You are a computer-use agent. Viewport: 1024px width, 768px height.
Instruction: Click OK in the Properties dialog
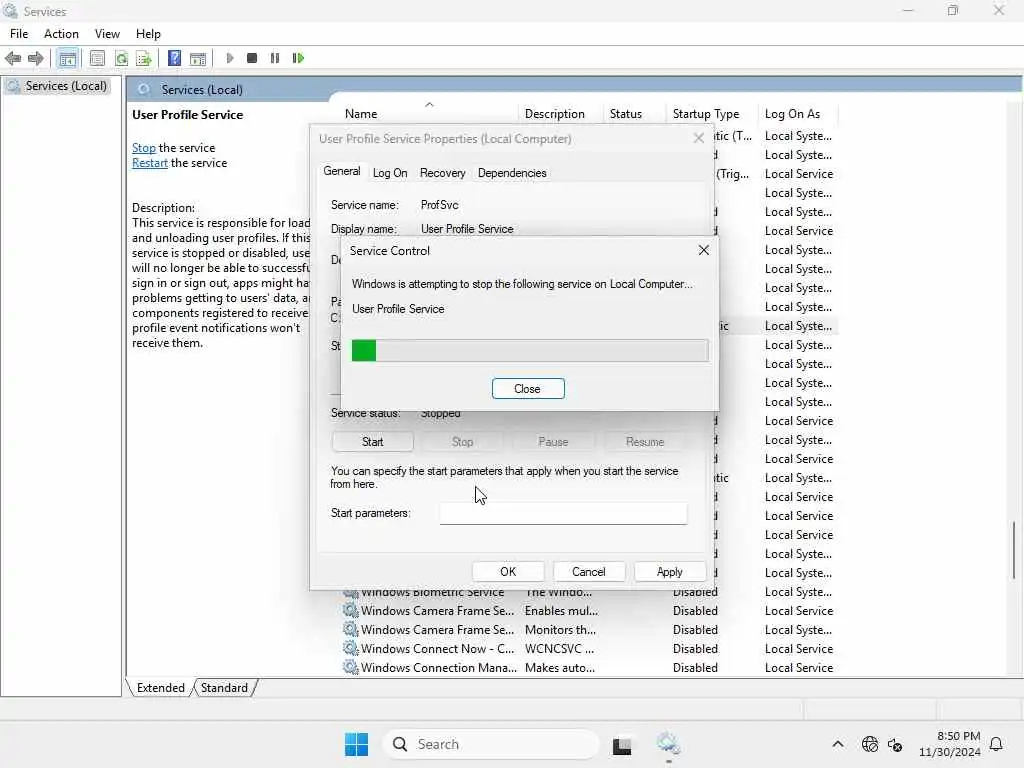[x=508, y=571]
